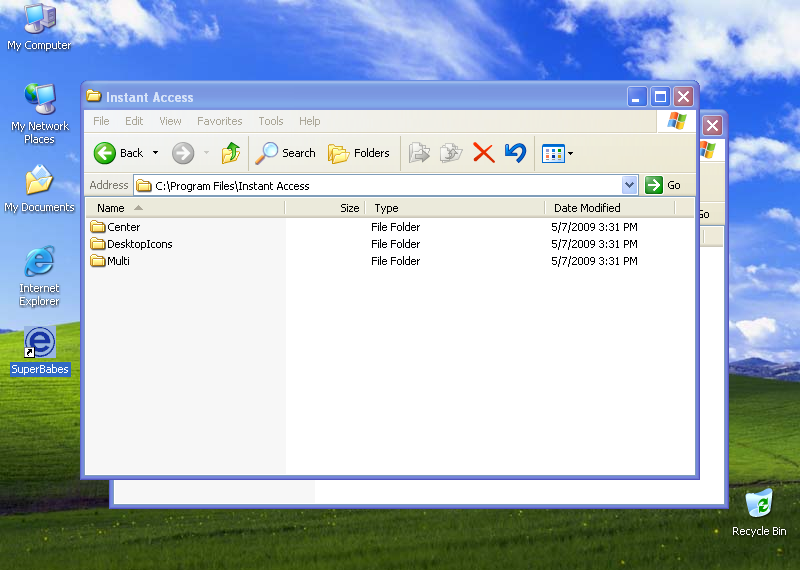
Task: Click the Go button
Action: 663,185
